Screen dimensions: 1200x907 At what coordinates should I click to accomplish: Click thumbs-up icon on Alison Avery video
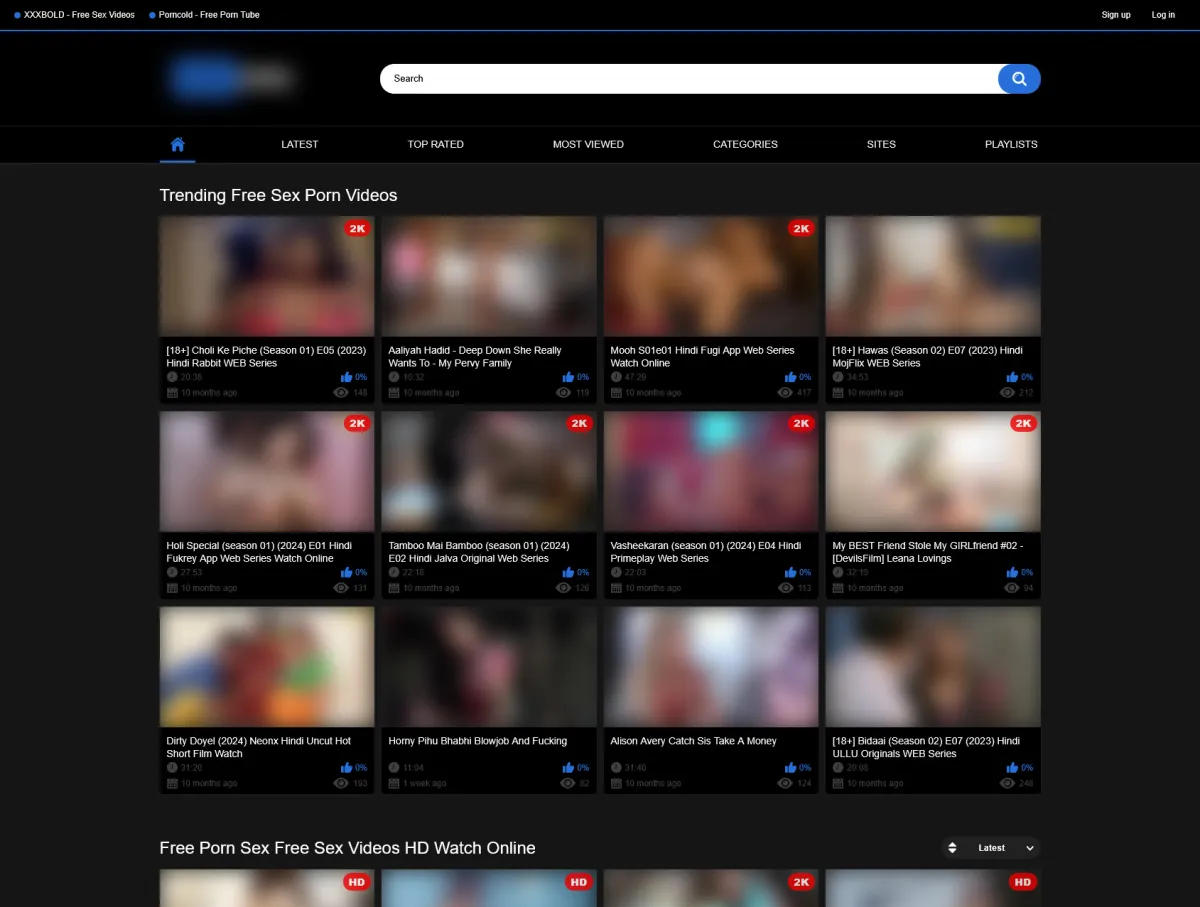(791, 768)
